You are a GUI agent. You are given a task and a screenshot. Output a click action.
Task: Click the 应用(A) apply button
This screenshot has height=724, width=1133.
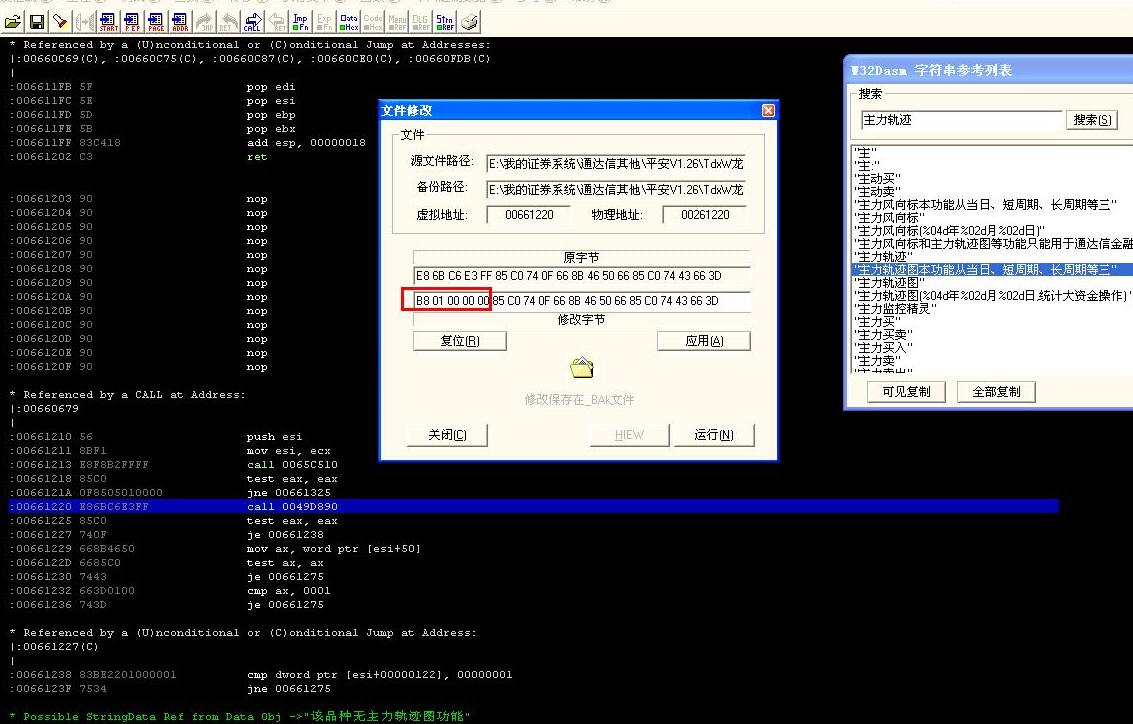703,341
